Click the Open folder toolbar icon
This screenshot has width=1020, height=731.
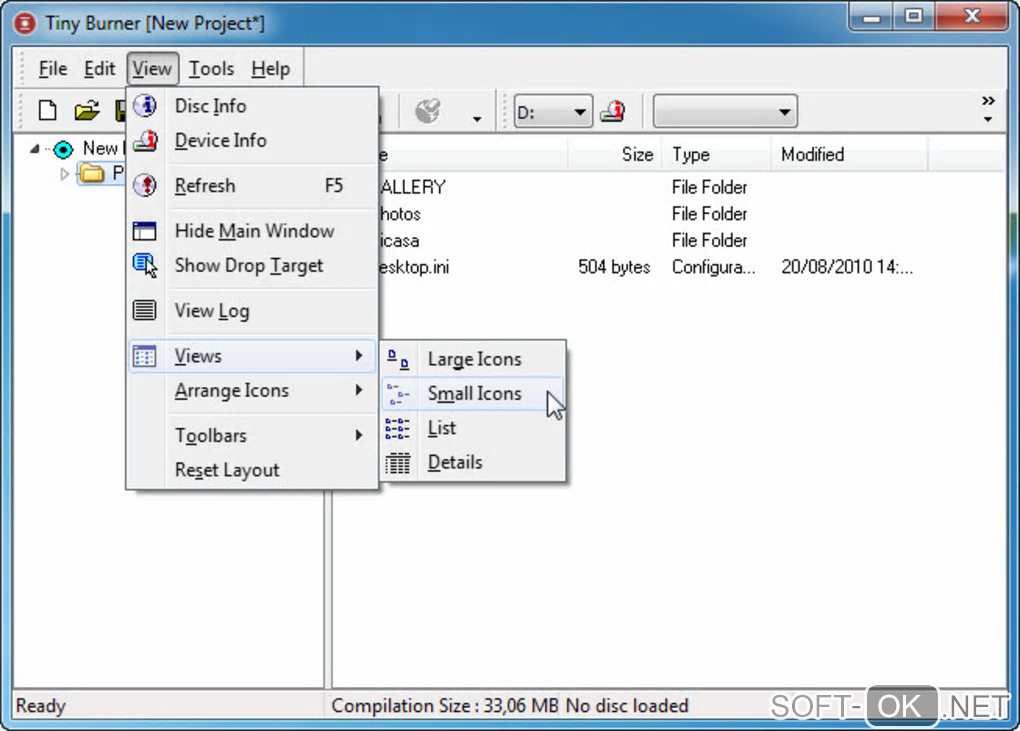pyautogui.click(x=87, y=111)
